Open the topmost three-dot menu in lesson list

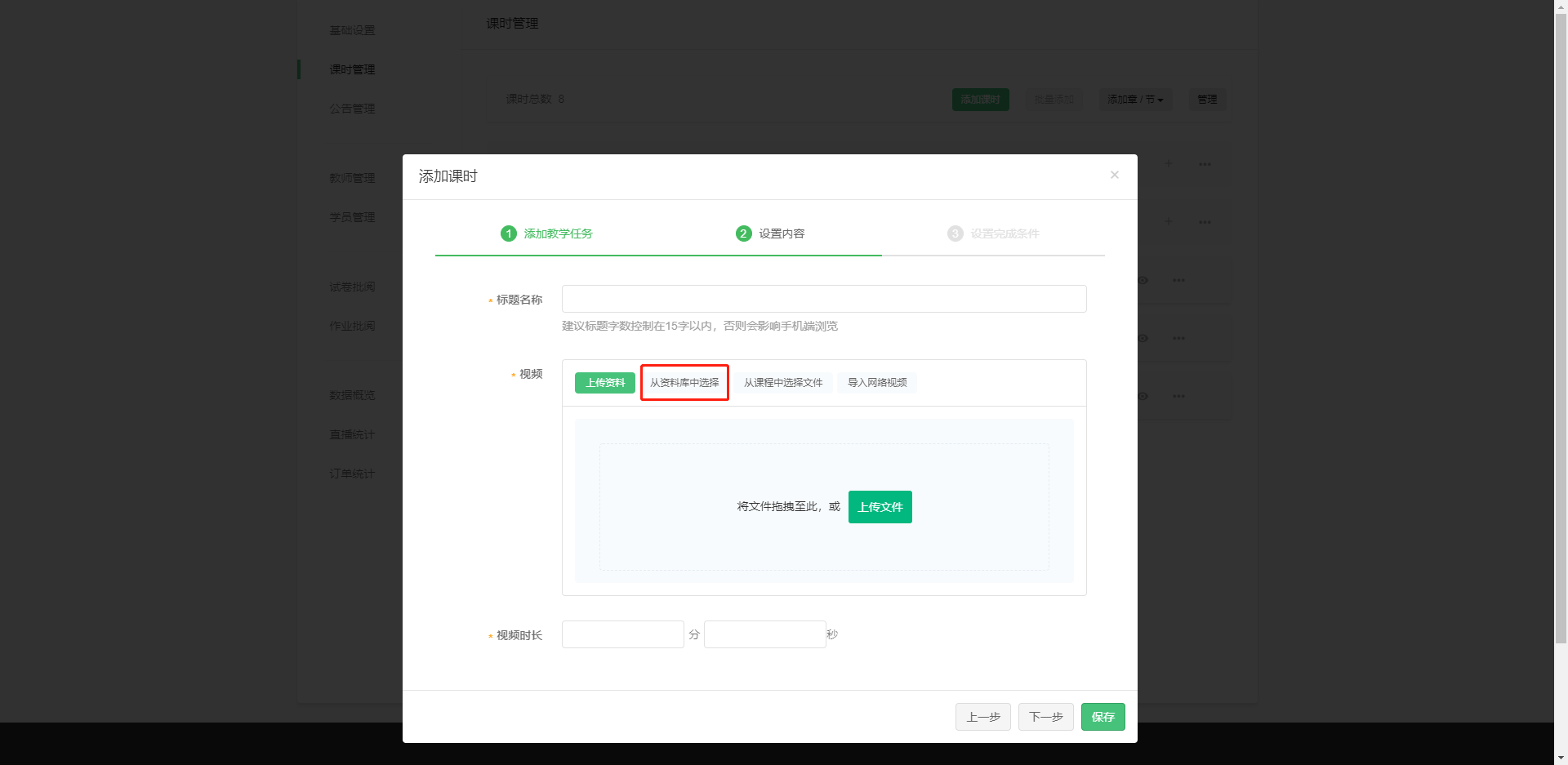tap(1205, 164)
